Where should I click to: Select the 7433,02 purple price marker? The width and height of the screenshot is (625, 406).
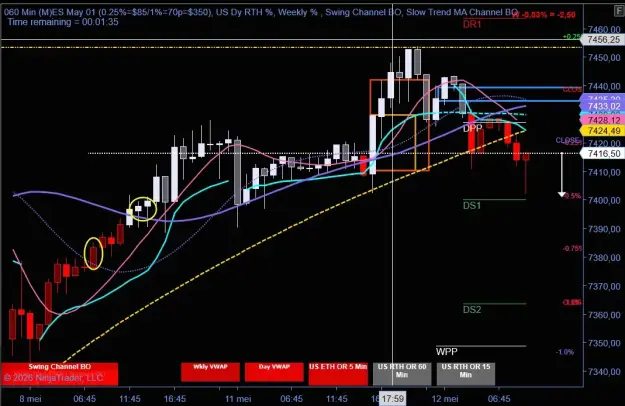click(603, 106)
